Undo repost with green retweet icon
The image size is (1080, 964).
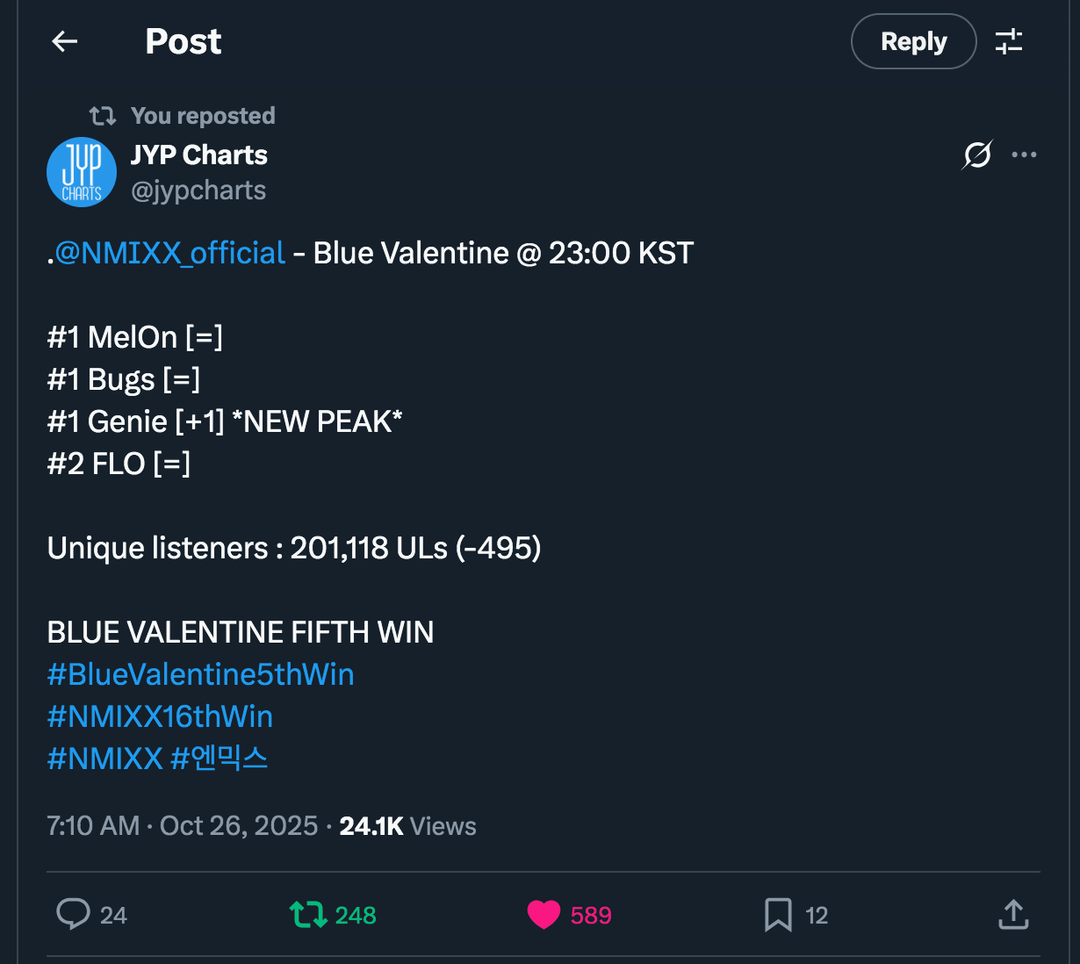[x=308, y=914]
